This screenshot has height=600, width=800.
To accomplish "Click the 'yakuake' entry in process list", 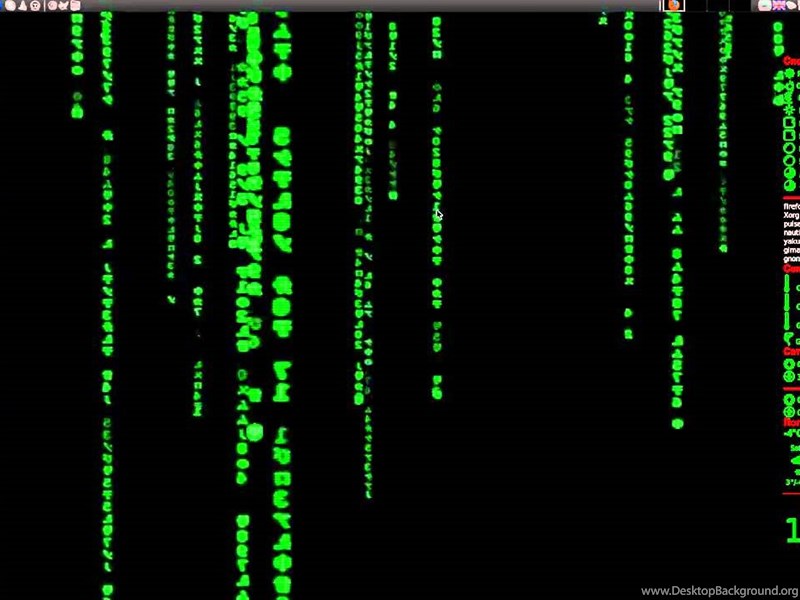I will (791, 243).
